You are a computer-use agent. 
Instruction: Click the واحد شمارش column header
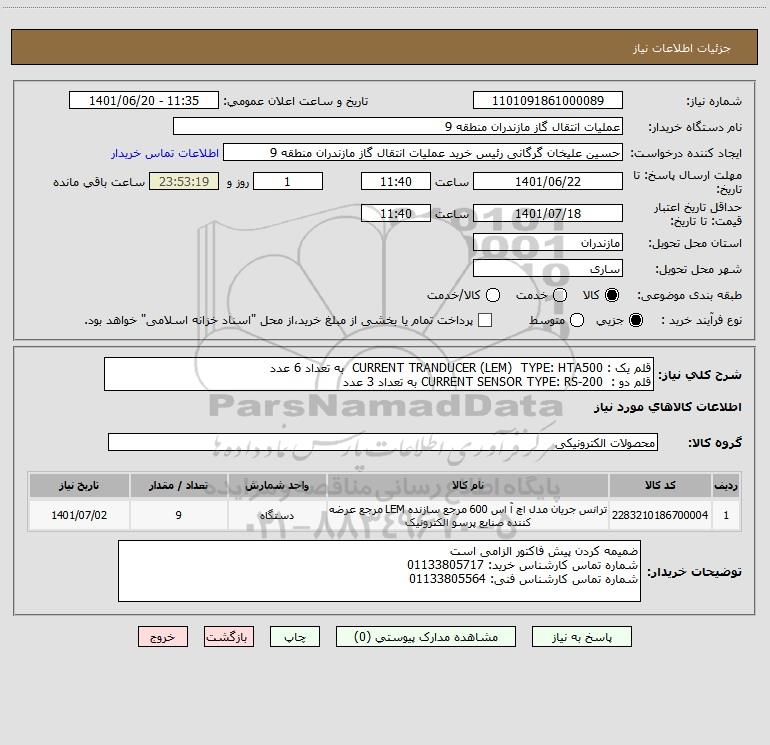[x=277, y=485]
